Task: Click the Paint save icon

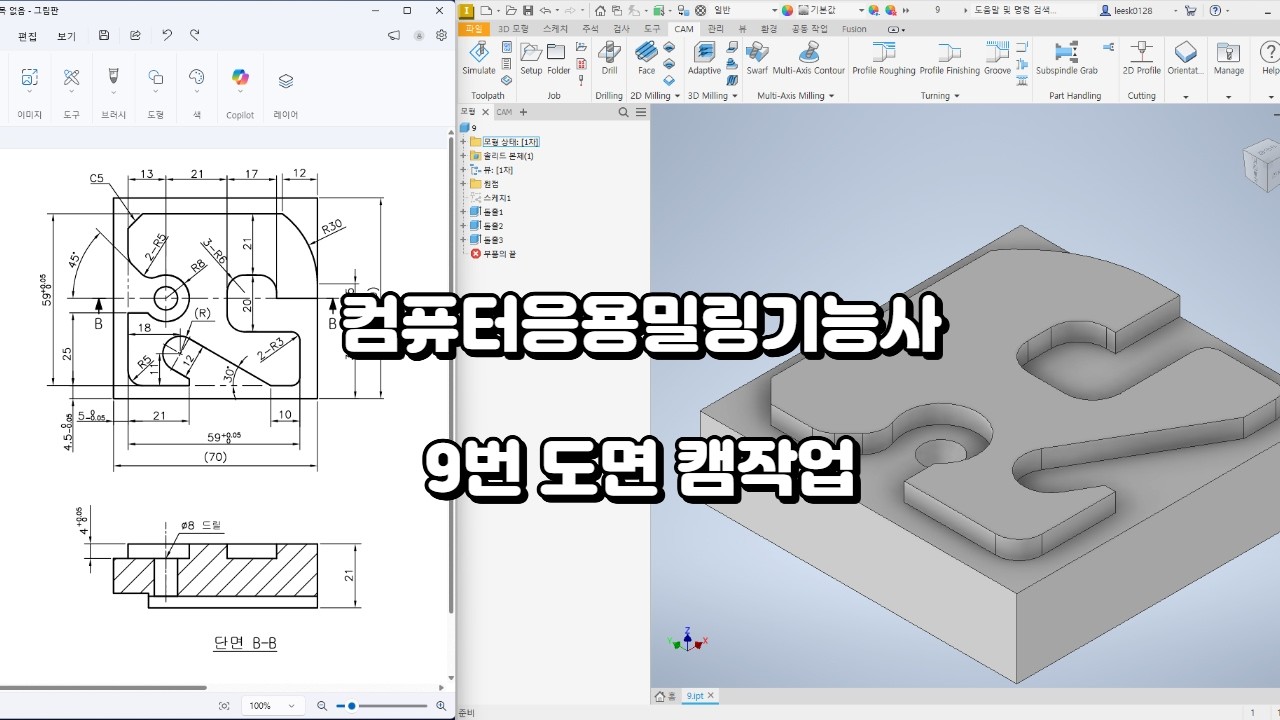Action: [x=104, y=35]
